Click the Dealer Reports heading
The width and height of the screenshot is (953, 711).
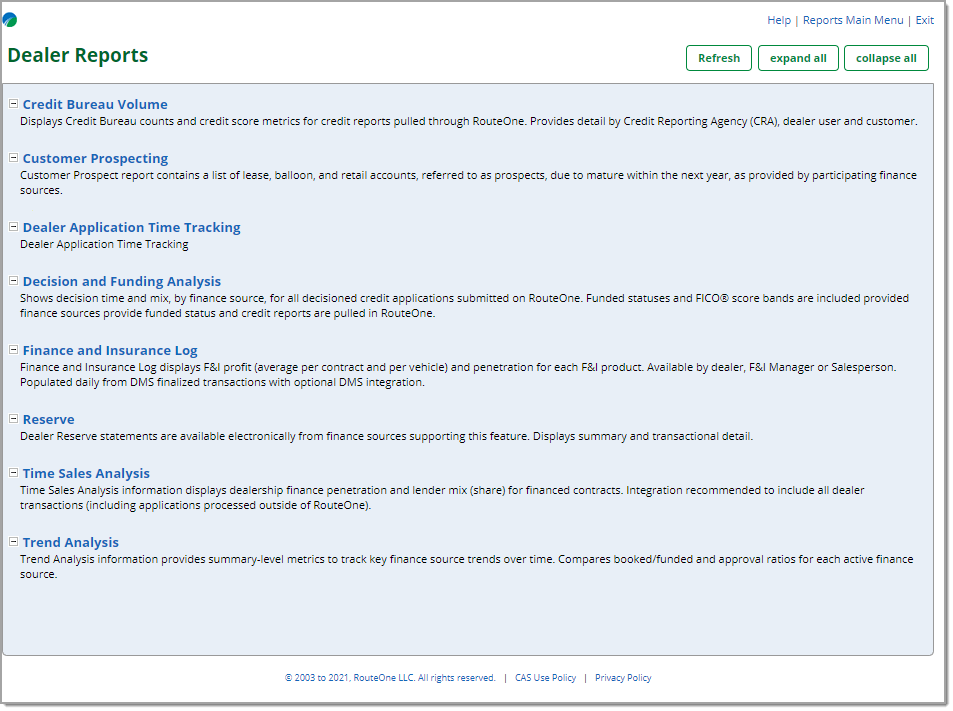click(x=78, y=55)
